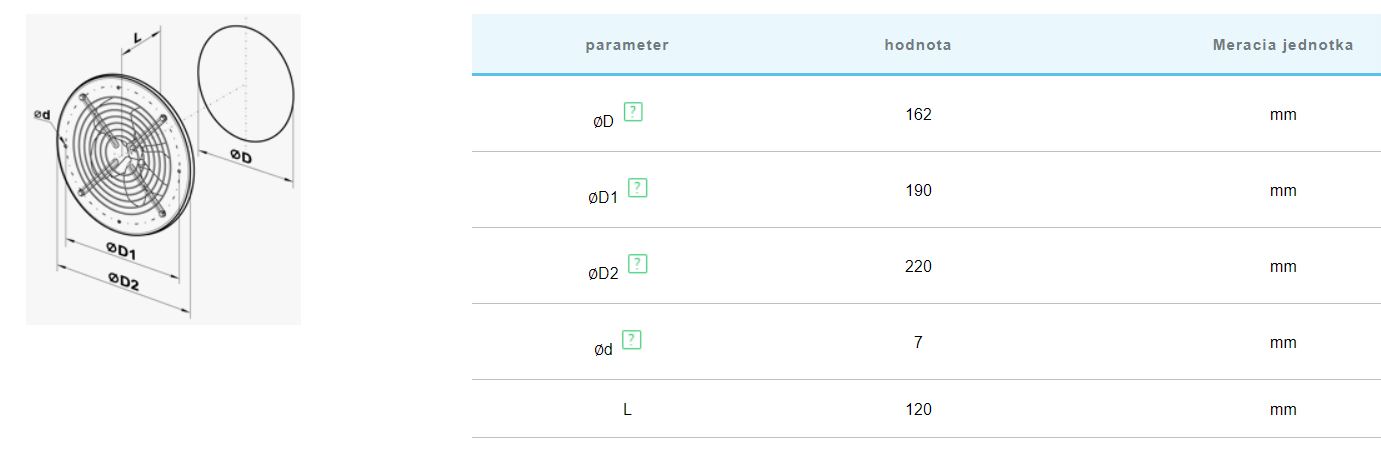Screen dimensions: 1381x449
Task: Open the fan dimension diagram image
Action: pyautogui.click(x=163, y=170)
